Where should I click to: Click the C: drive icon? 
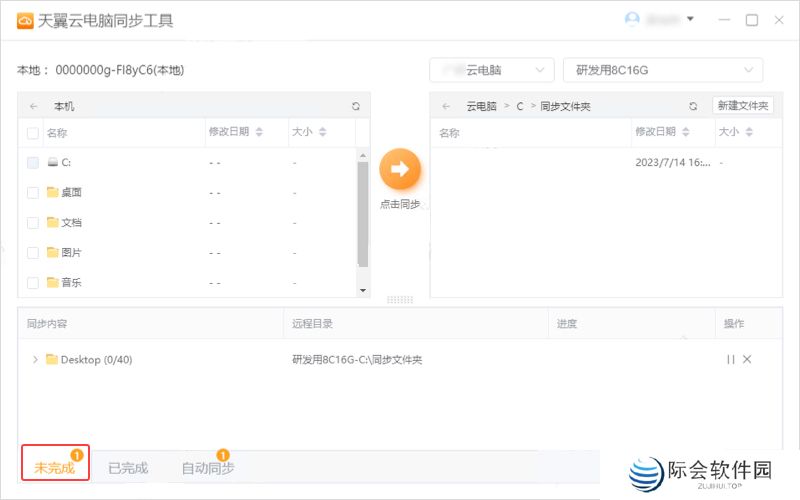coord(53,162)
